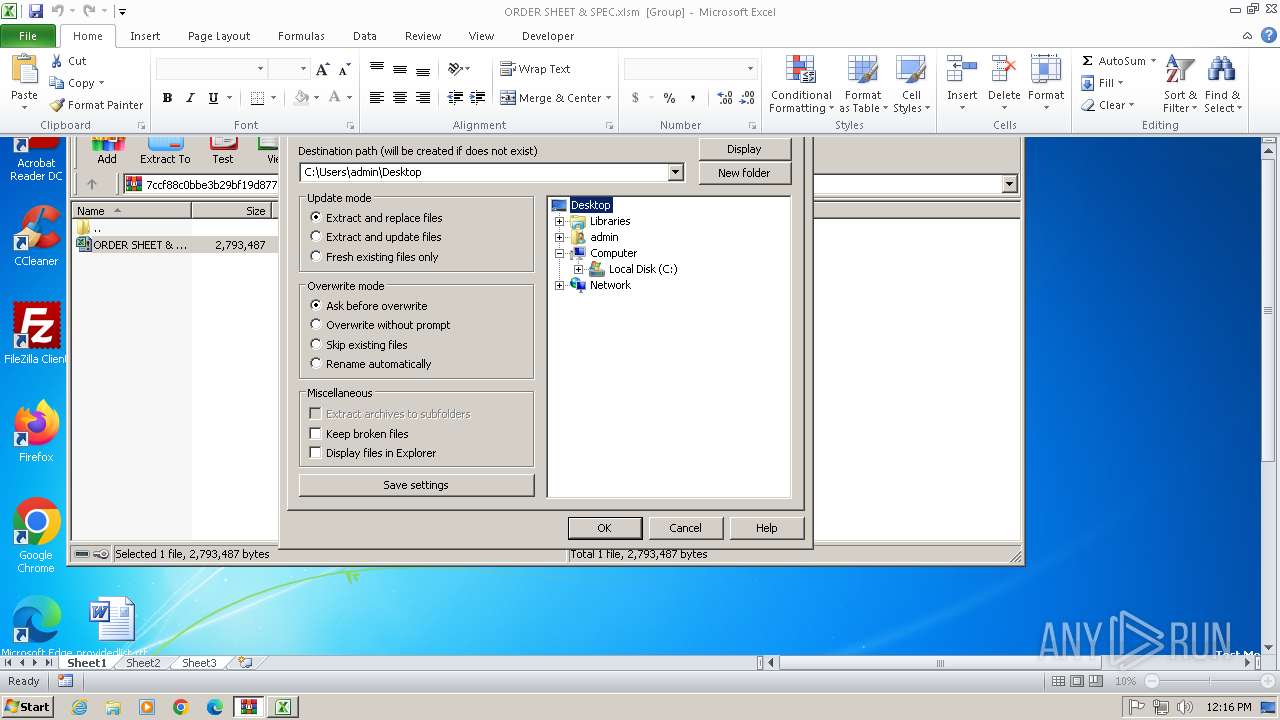Click the Copy icon in the Clipboard group

[57, 83]
